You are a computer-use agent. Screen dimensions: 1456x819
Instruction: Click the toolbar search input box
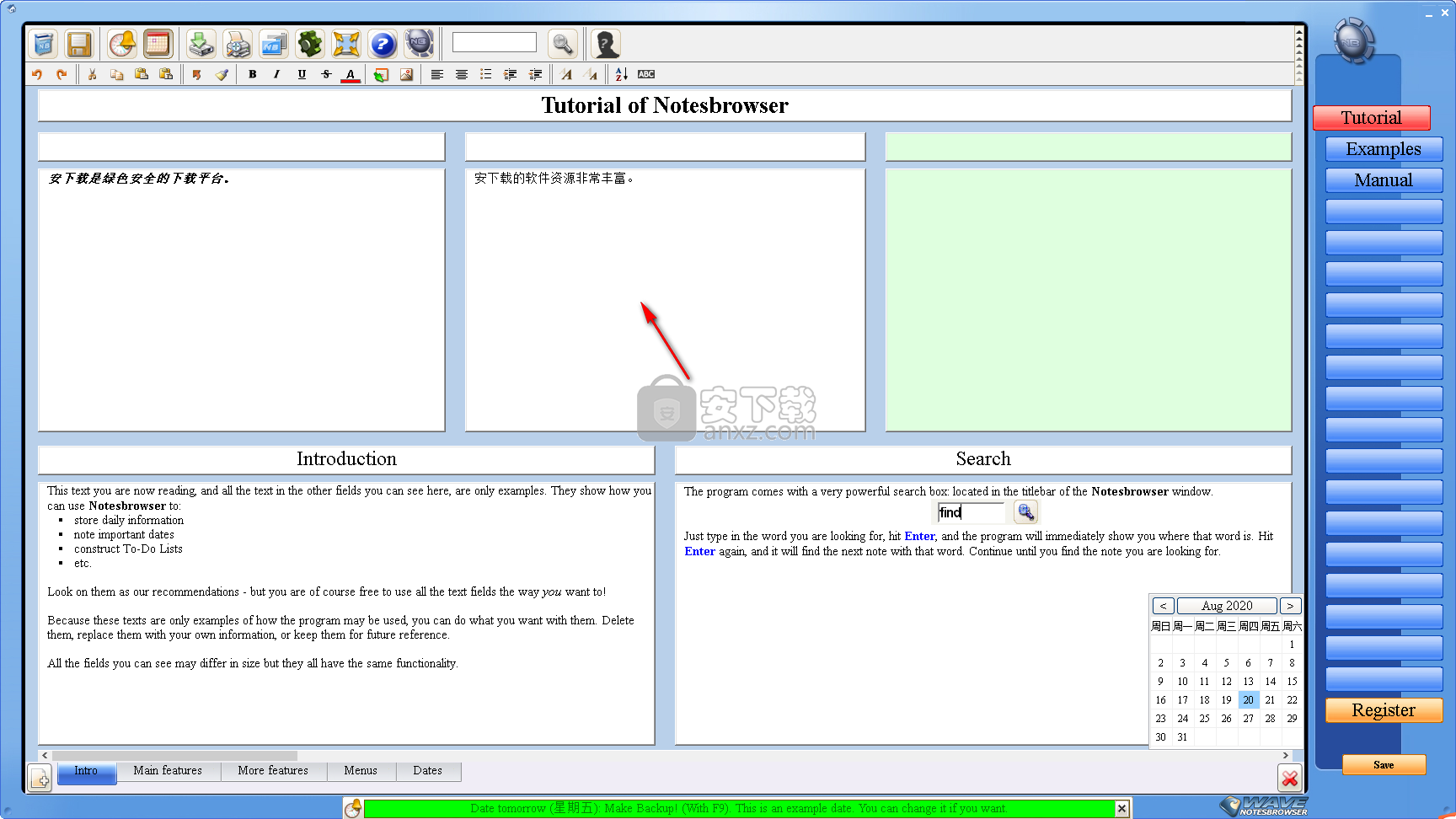coord(495,42)
